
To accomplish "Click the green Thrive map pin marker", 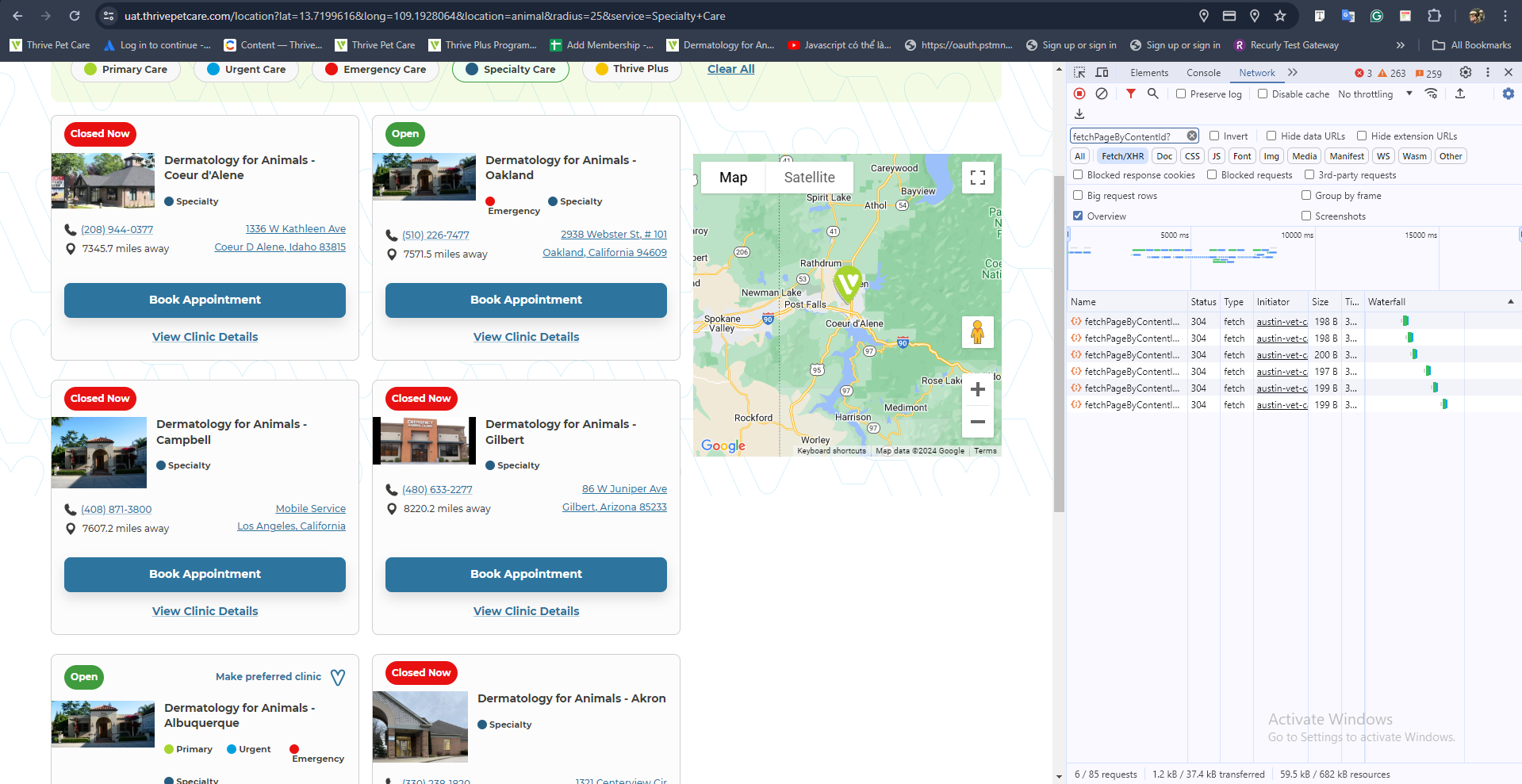I will [848, 284].
